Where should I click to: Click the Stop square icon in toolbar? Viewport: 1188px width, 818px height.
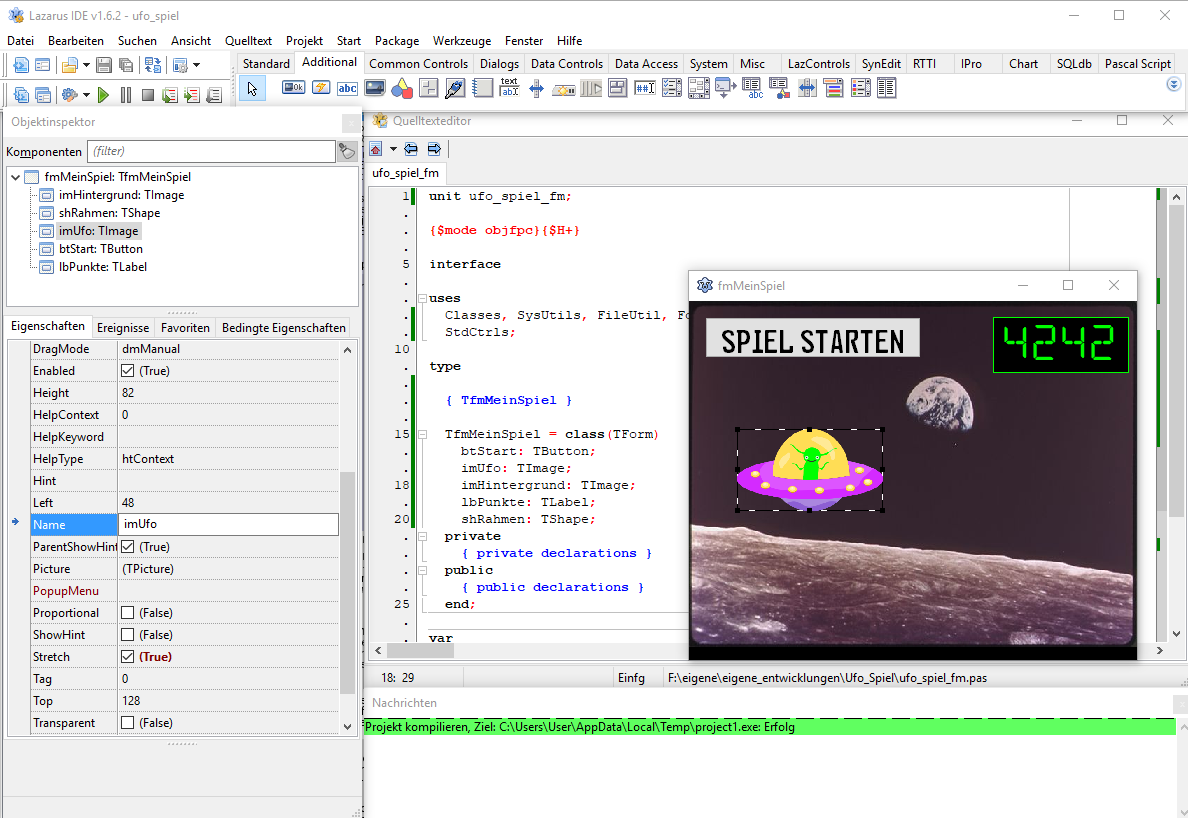[x=147, y=95]
